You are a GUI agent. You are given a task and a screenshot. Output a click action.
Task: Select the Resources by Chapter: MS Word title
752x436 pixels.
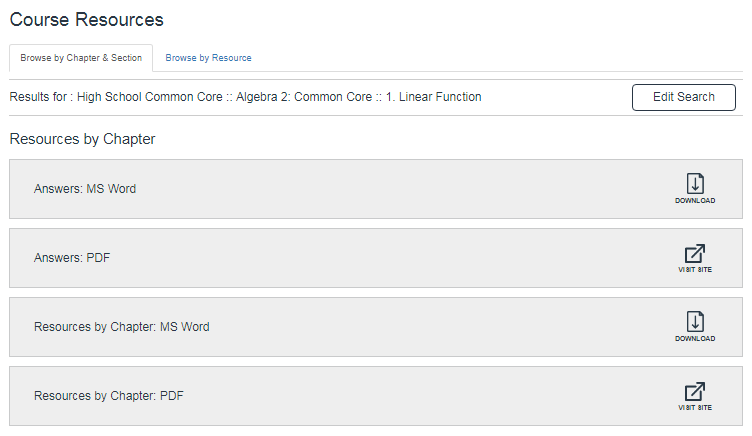(122, 326)
